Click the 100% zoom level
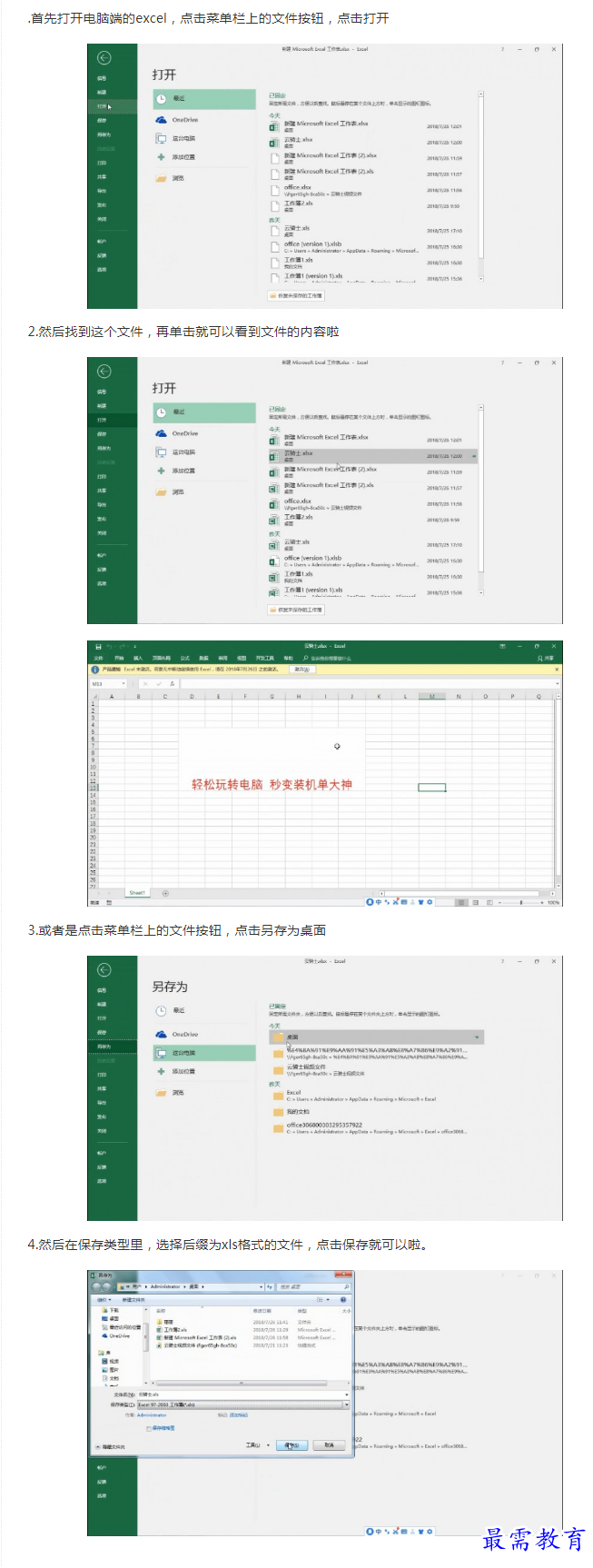The image size is (593, 1568). pyautogui.click(x=554, y=902)
